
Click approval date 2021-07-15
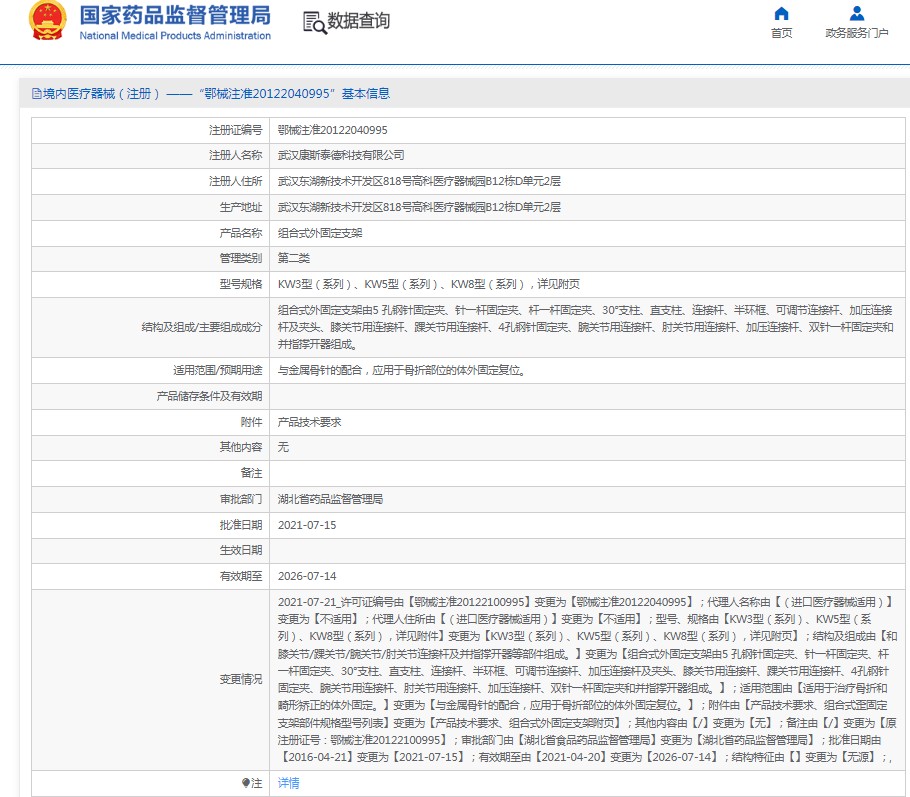coord(307,525)
